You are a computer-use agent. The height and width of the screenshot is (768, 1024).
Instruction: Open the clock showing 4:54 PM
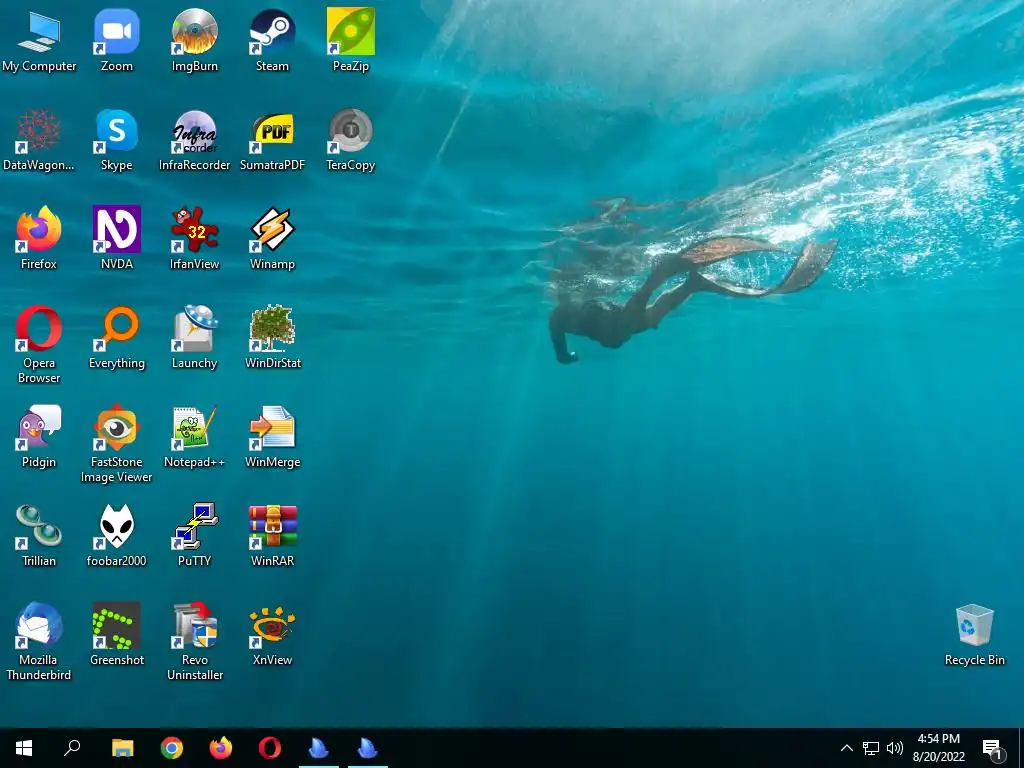(938, 748)
